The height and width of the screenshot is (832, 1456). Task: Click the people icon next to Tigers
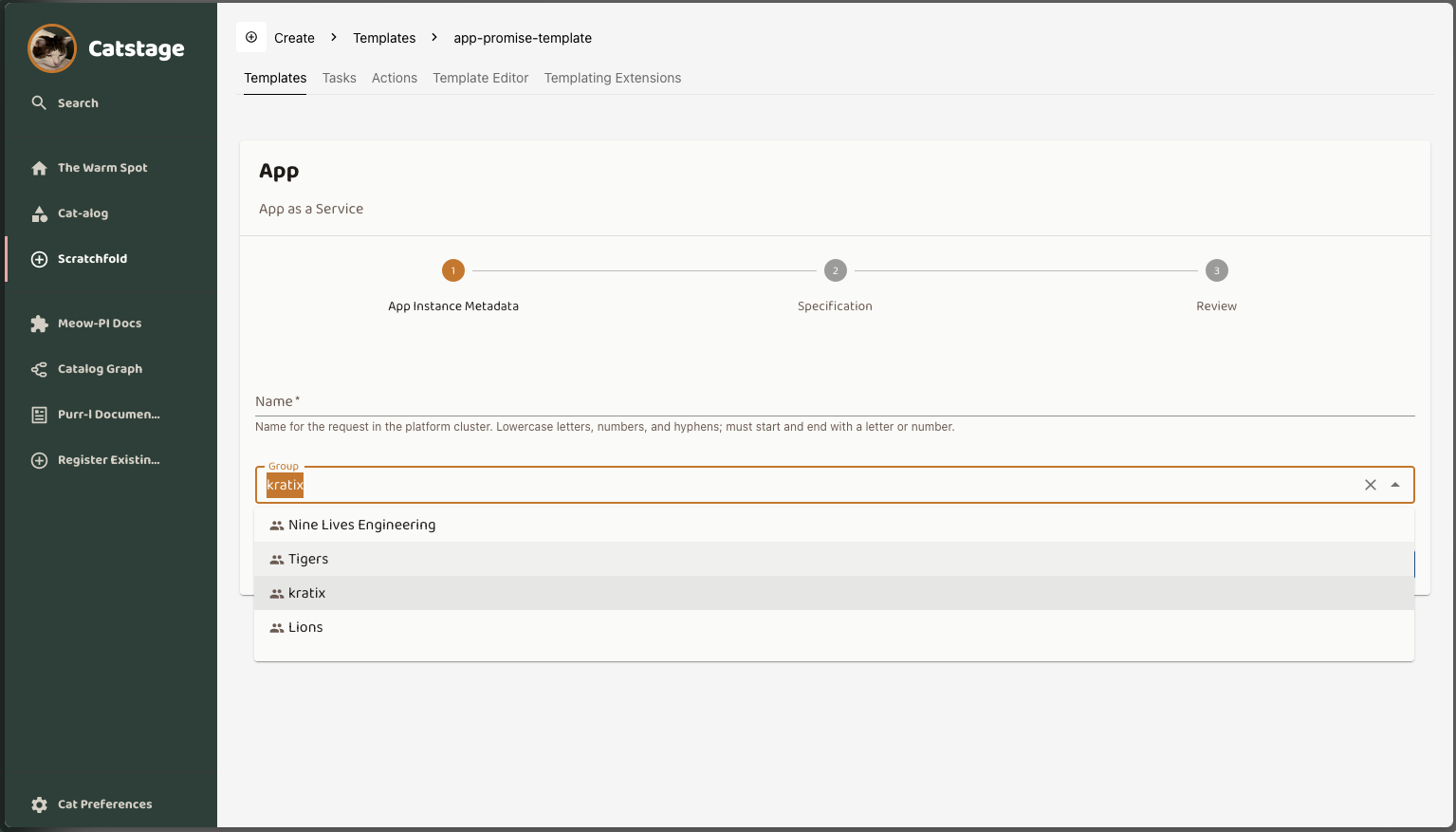[x=277, y=560]
